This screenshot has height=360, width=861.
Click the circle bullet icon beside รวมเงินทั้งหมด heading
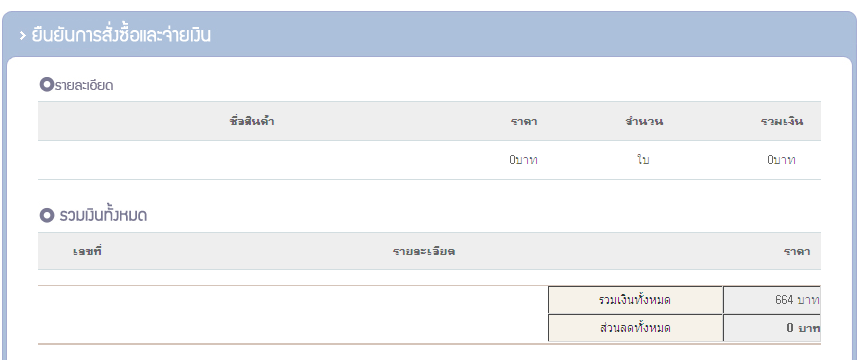coord(47,216)
